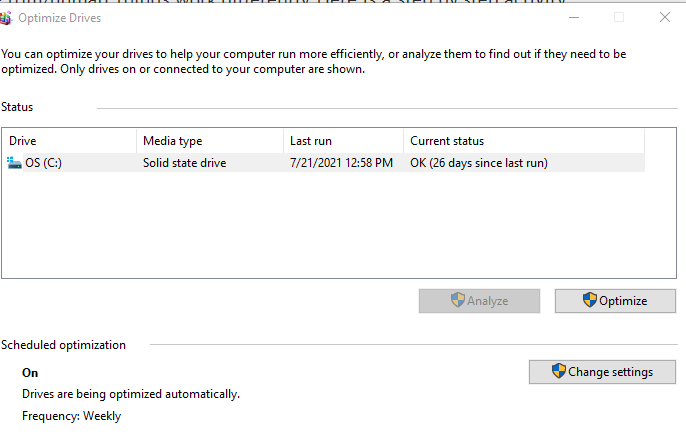The height and width of the screenshot is (447, 686).
Task: Click the OK (26 days since last run) status
Action: [478, 163]
